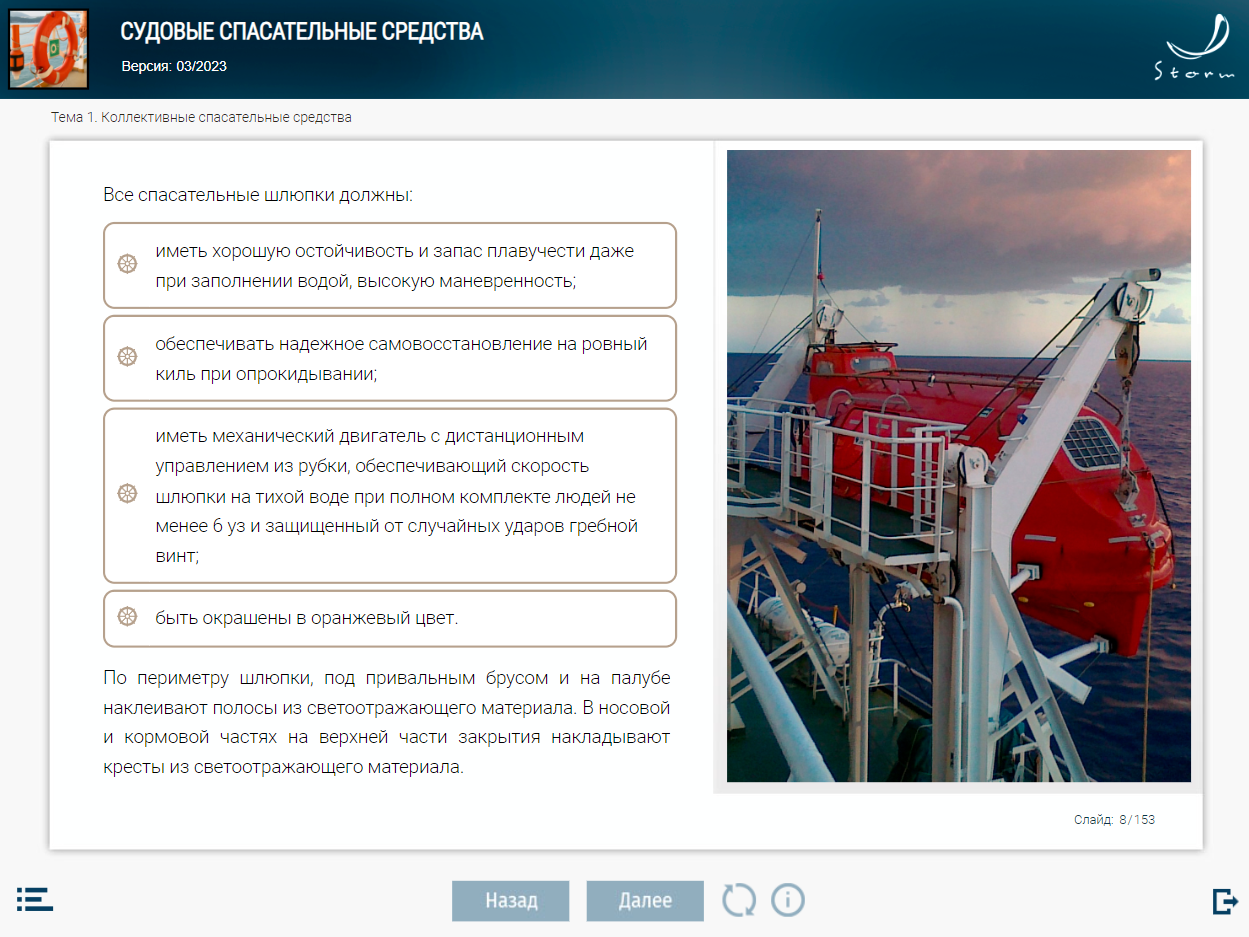Click the title 'СУДОВЫЕ СПАСАТЕЛЬНЫЕ СРЕДСТВА'
Screen dimensions: 1249x937
[x=302, y=32]
